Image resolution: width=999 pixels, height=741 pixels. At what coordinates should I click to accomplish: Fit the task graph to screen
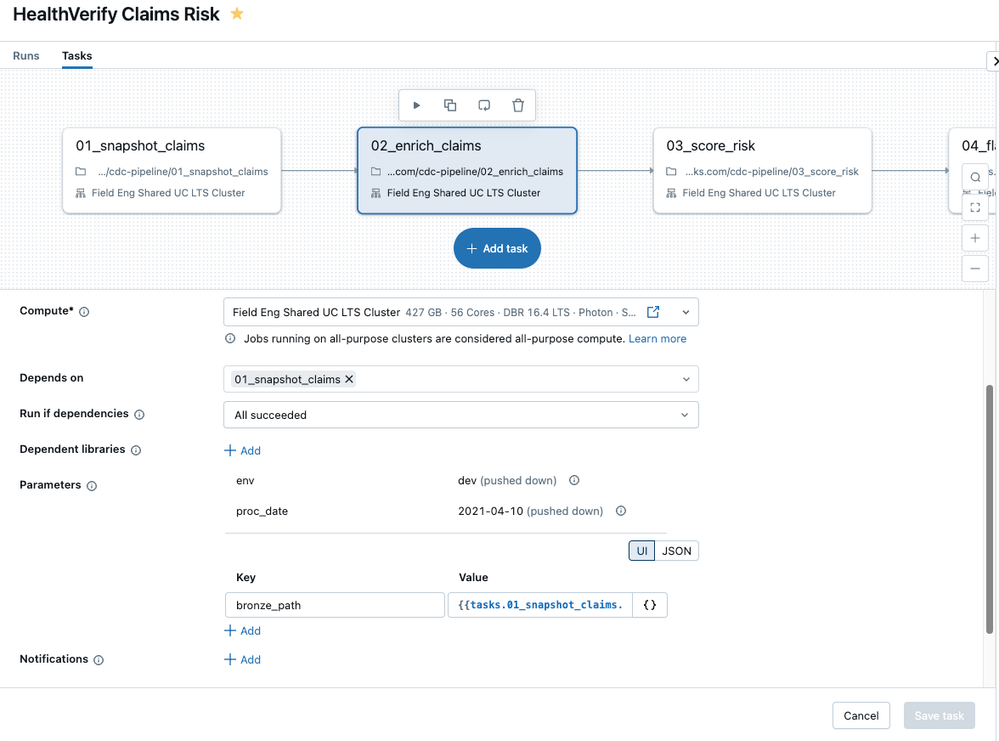(x=975, y=207)
